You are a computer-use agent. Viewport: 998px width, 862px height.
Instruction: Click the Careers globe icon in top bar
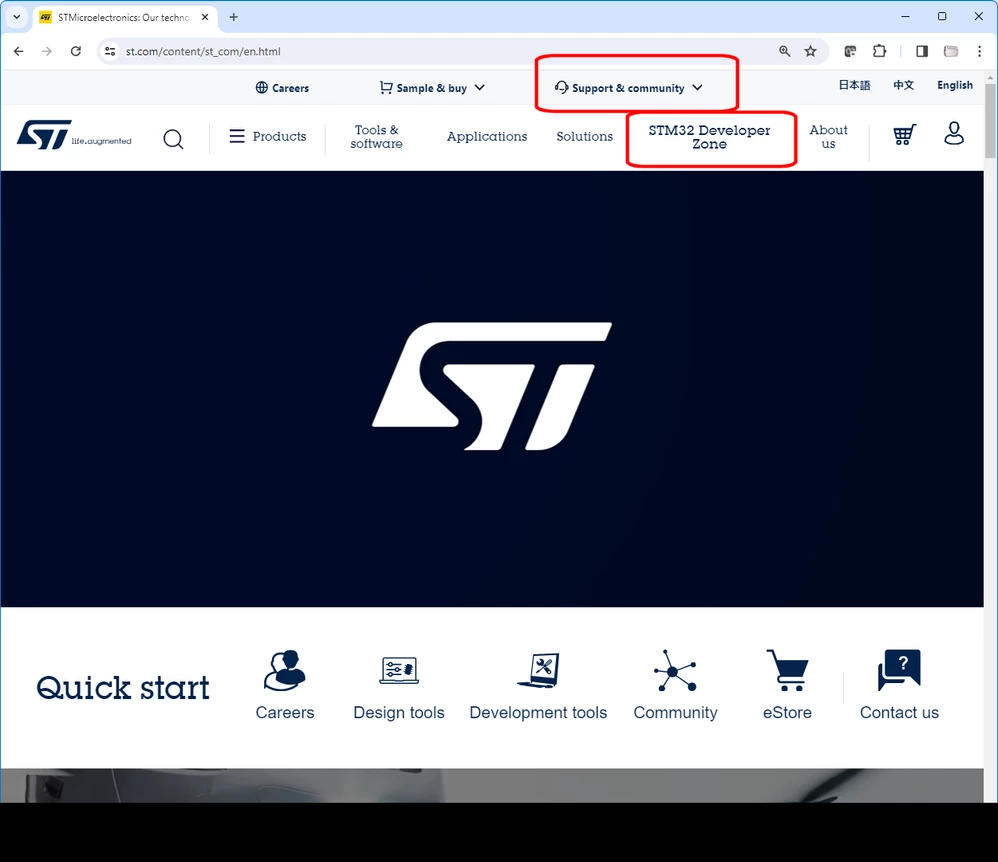click(261, 88)
